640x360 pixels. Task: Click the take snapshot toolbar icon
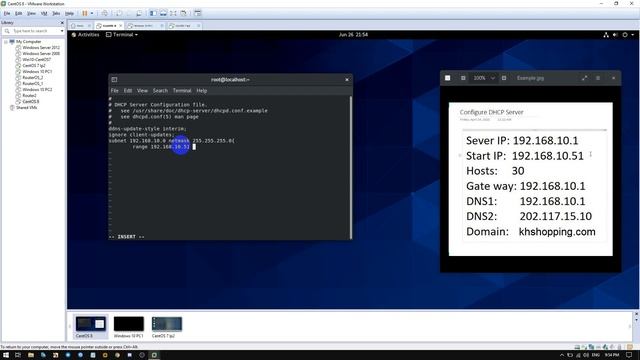pyautogui.click(x=119, y=13)
